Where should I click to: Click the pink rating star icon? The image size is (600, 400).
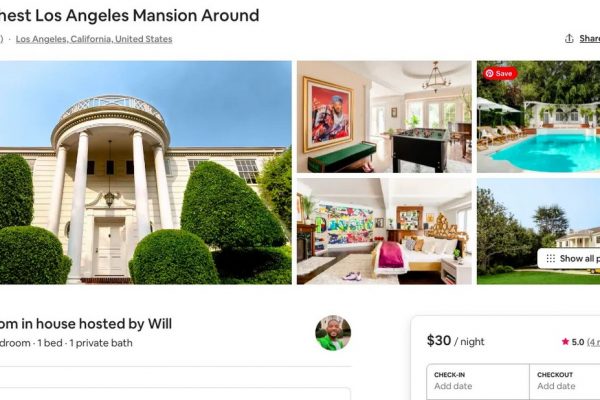tap(565, 341)
